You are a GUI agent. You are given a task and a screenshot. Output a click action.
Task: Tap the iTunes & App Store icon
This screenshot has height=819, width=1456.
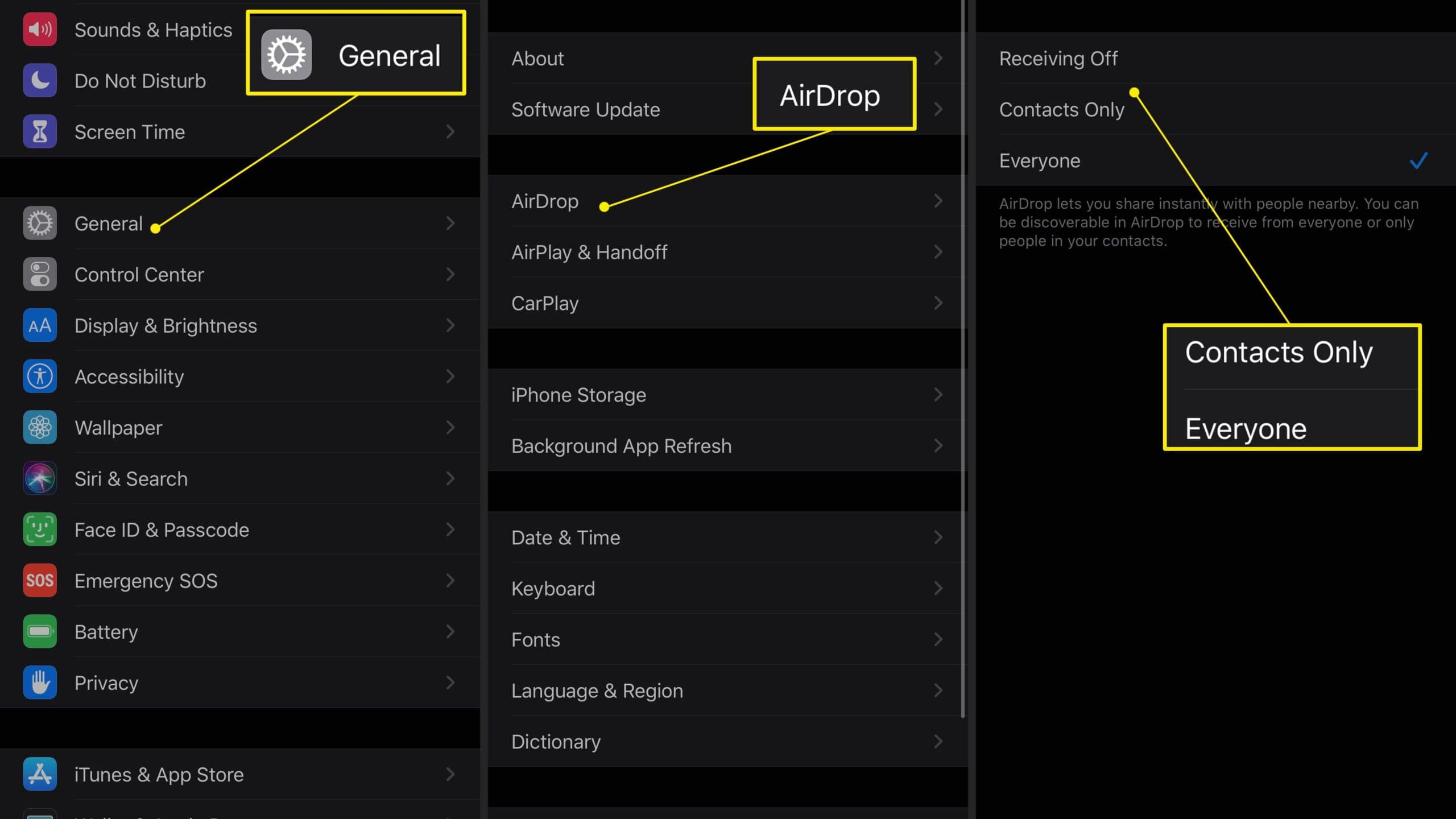[40, 774]
